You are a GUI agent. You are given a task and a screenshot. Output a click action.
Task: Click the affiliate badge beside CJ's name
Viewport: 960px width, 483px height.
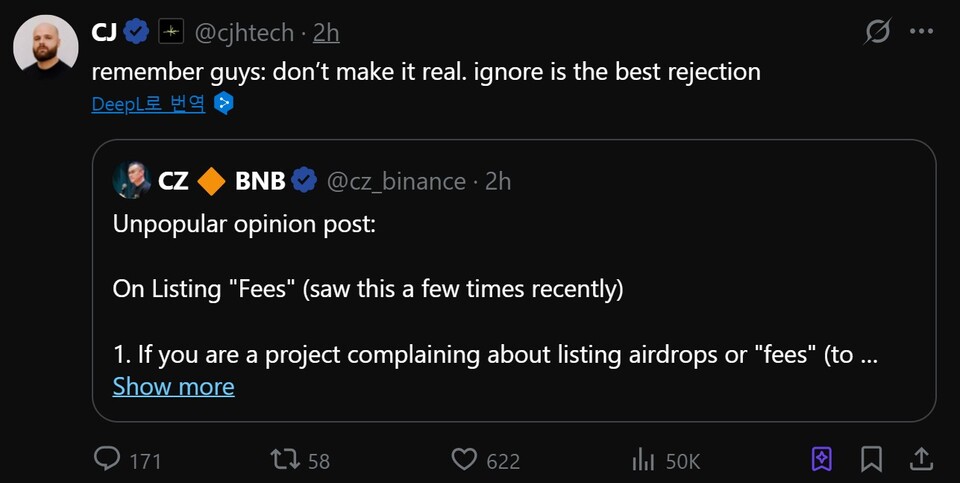click(172, 33)
